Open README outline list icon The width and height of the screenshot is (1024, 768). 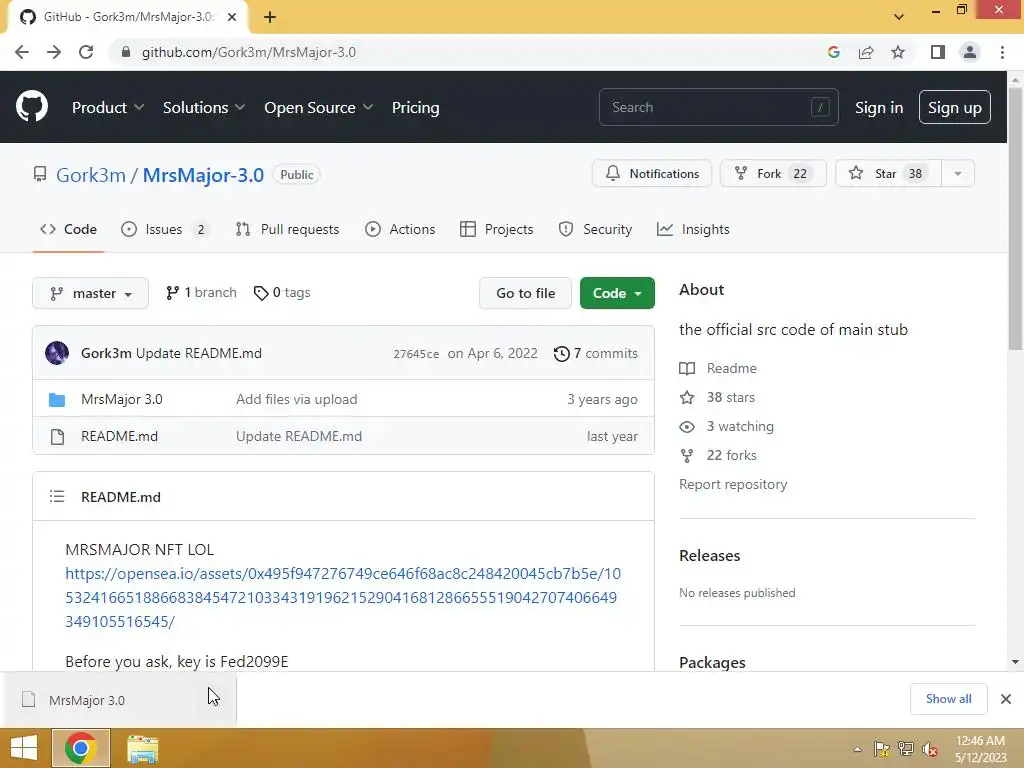pos(57,497)
